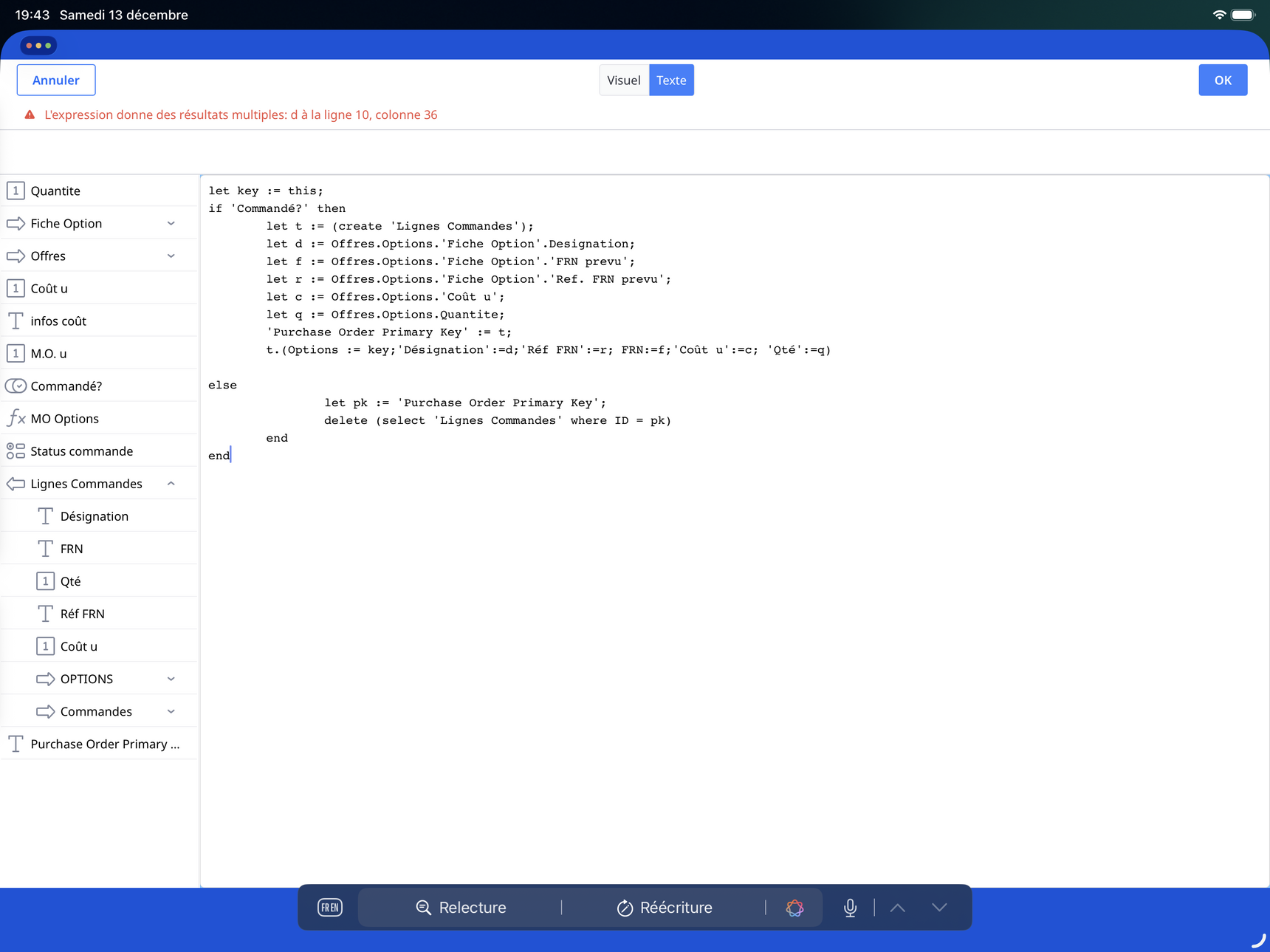
Task: Select the MO Options formula field
Action: (65, 419)
